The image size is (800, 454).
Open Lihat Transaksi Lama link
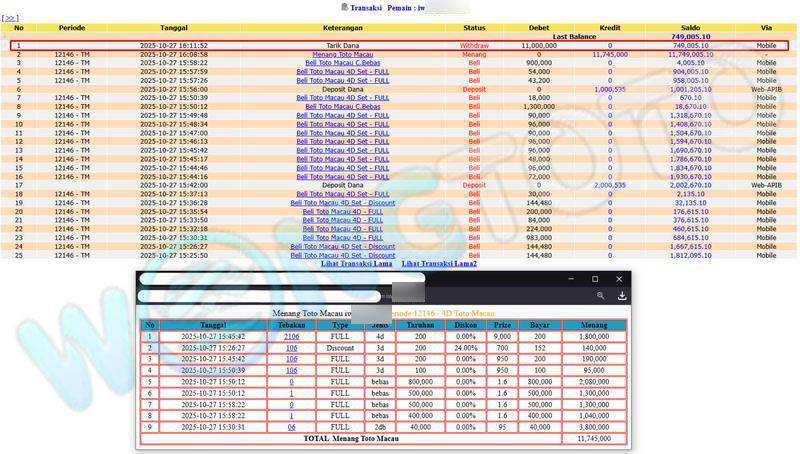coord(356,264)
